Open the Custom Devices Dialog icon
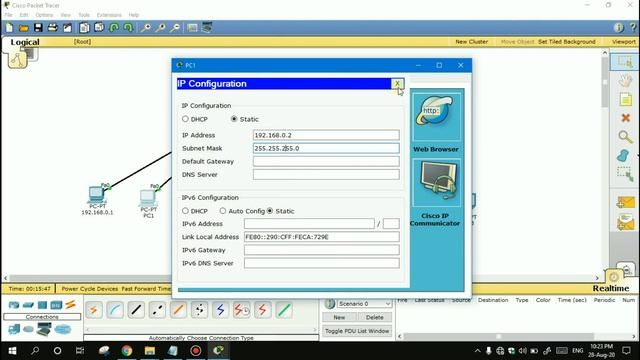Image resolution: width=640 pixels, height=360 pixels. tap(207, 28)
